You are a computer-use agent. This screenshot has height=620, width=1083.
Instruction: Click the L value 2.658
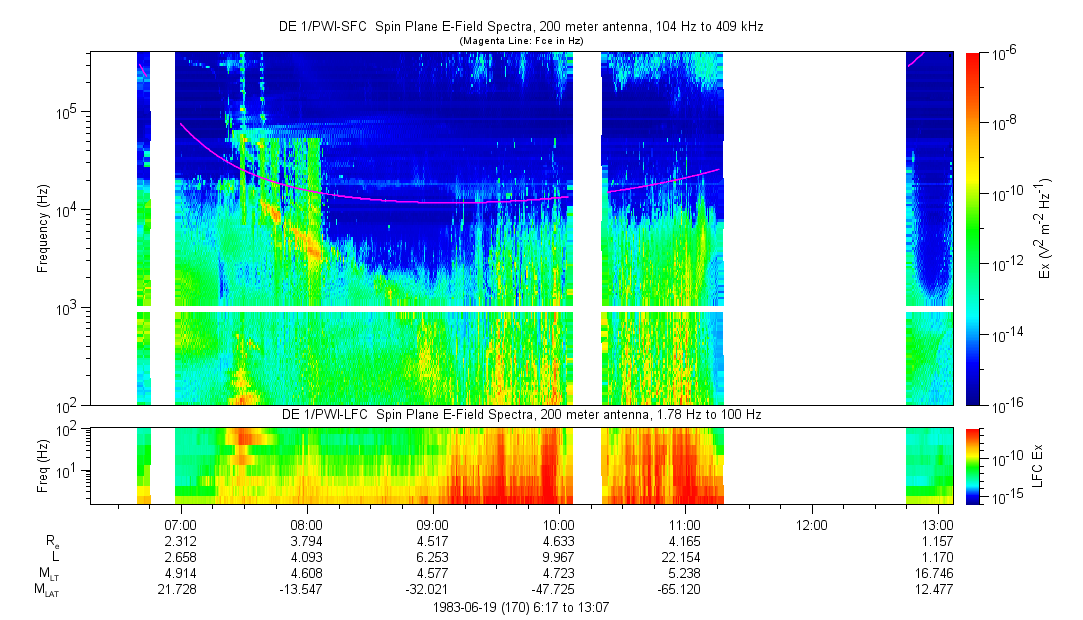click(180, 557)
